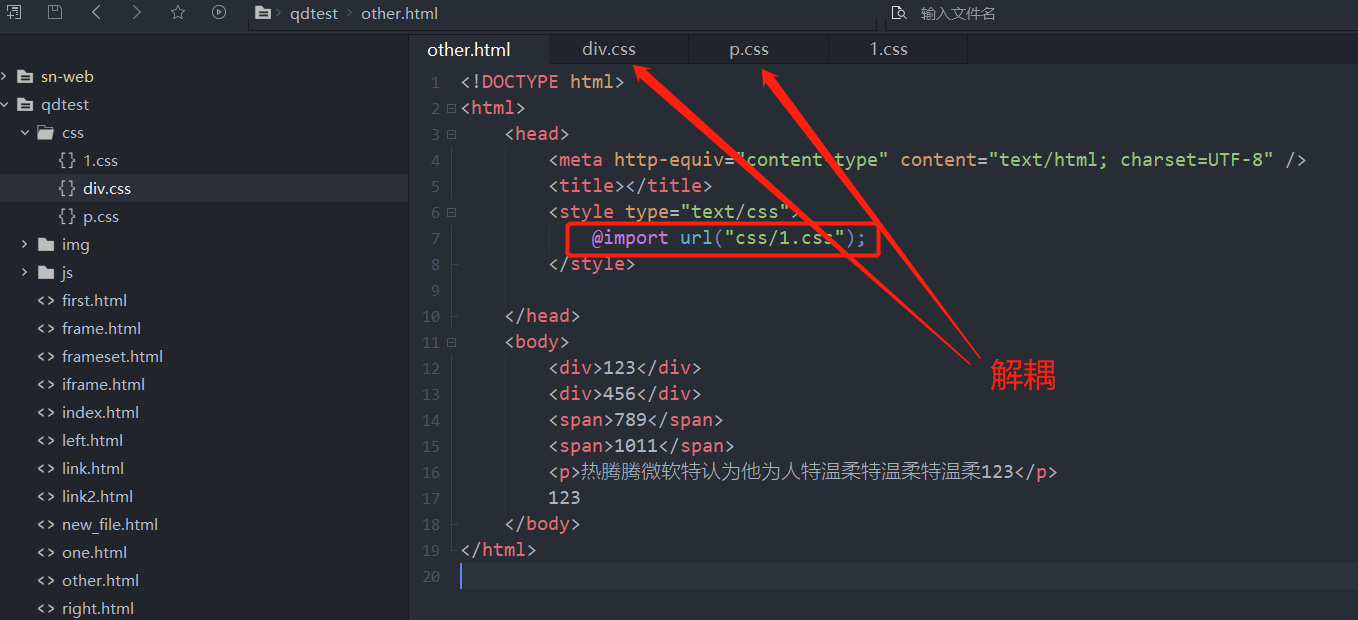Go forward with the right arrow icon
This screenshot has width=1358, height=620.
pos(137,13)
